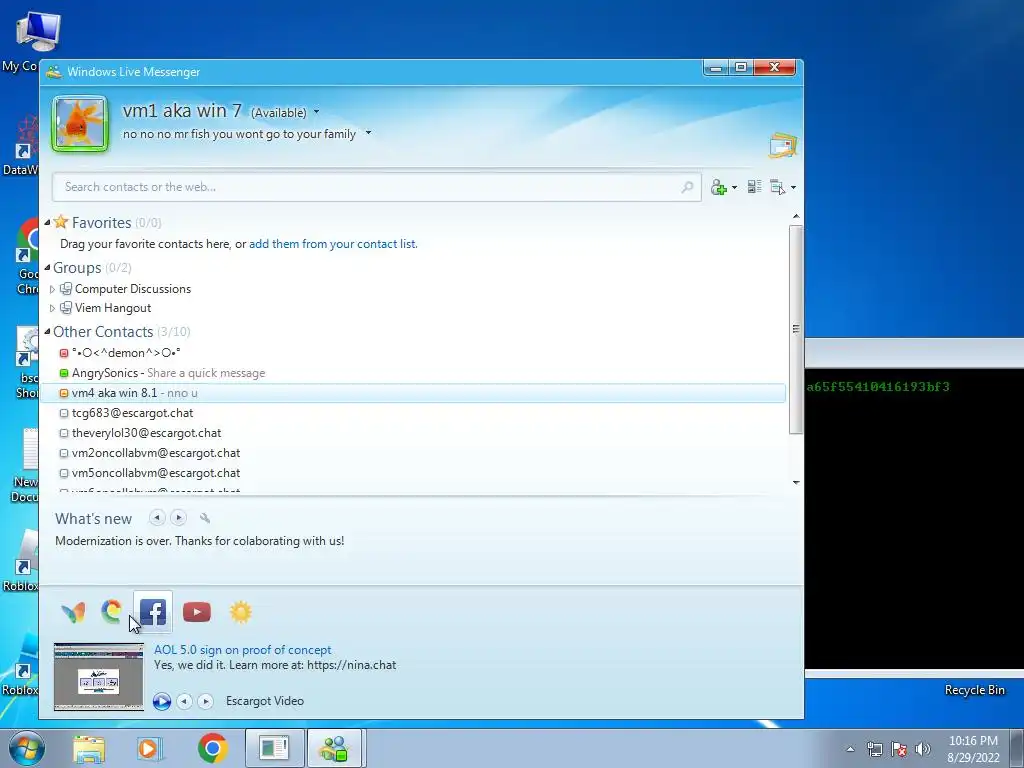Click the contact list scroll up arrow
This screenshot has height=768, width=1024.
796,216
